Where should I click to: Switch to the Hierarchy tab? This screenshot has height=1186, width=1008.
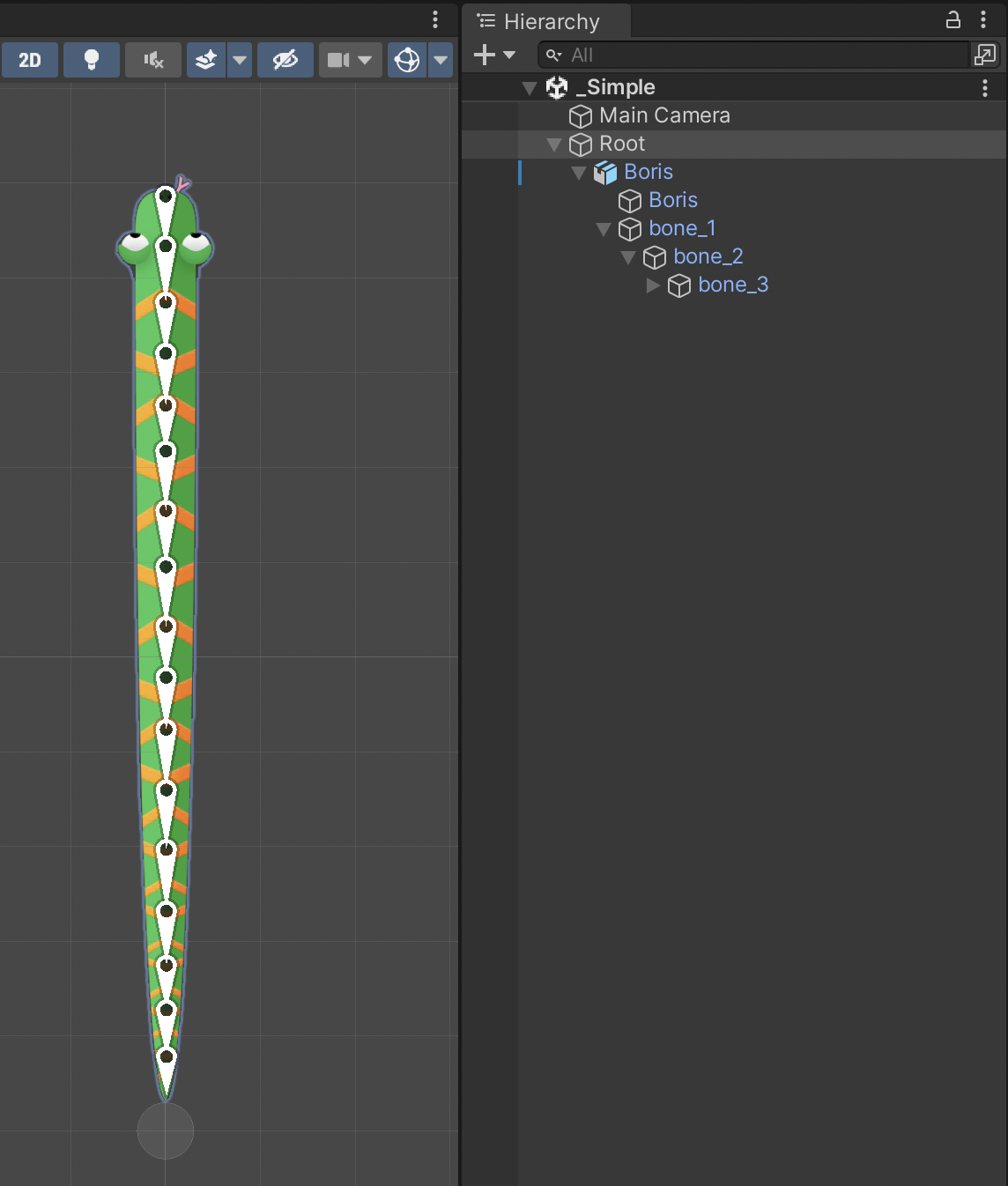[546, 20]
